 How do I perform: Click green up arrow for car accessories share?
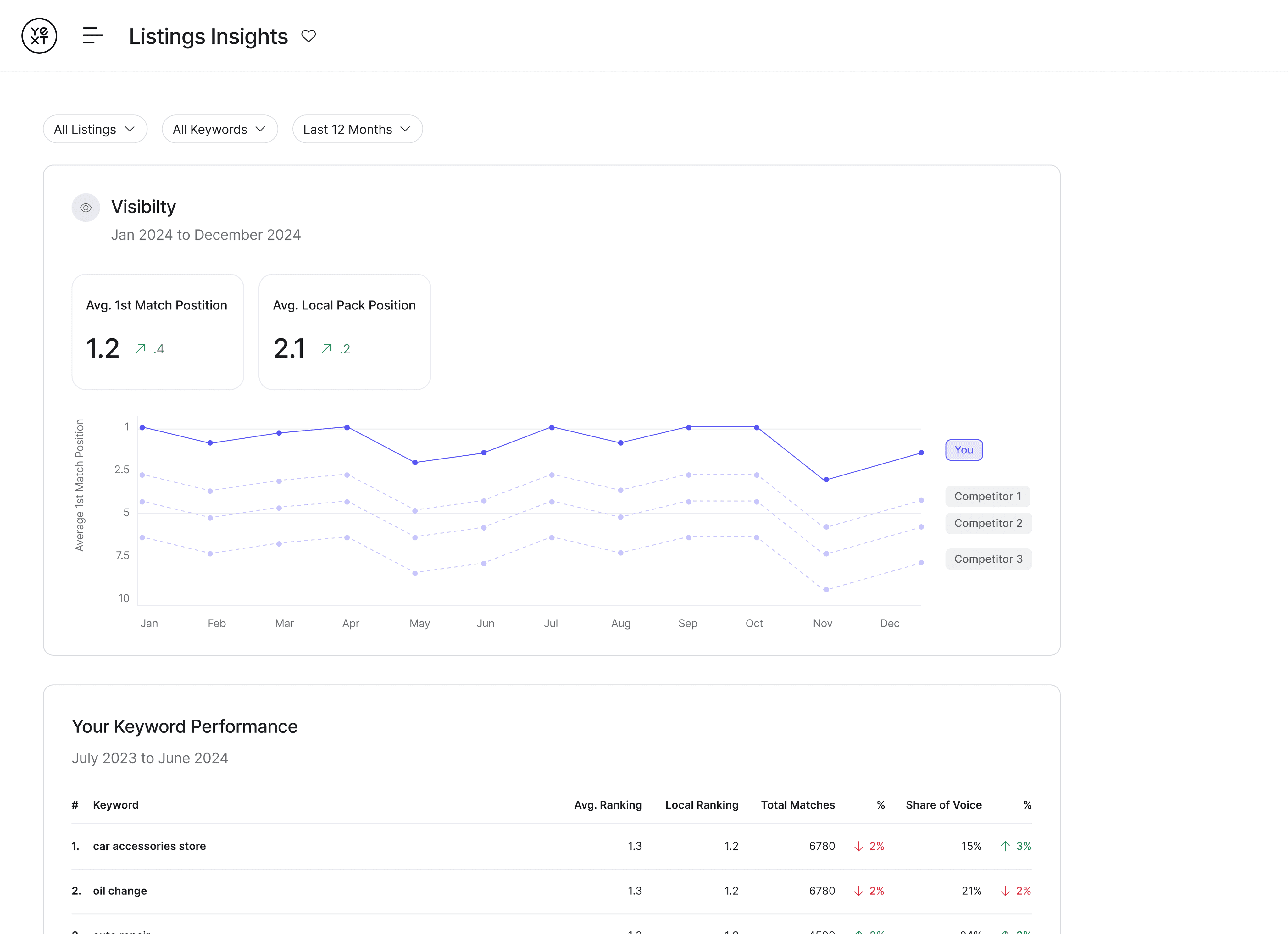pos(1005,846)
